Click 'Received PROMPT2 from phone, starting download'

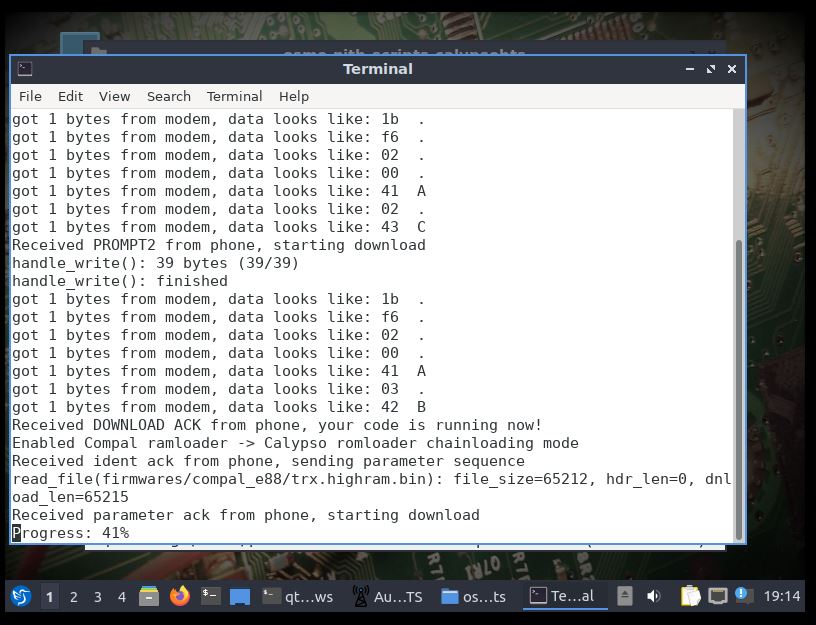pyautogui.click(x=219, y=245)
